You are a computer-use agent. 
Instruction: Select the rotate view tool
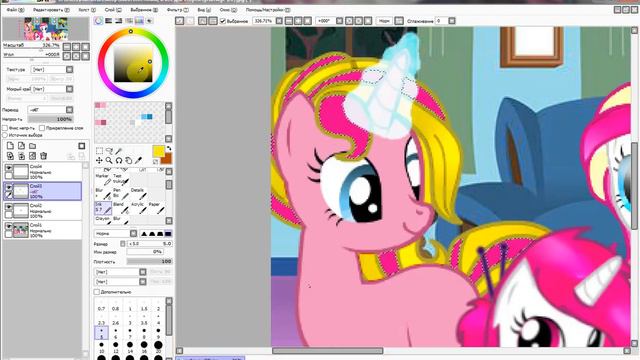[x=119, y=160]
